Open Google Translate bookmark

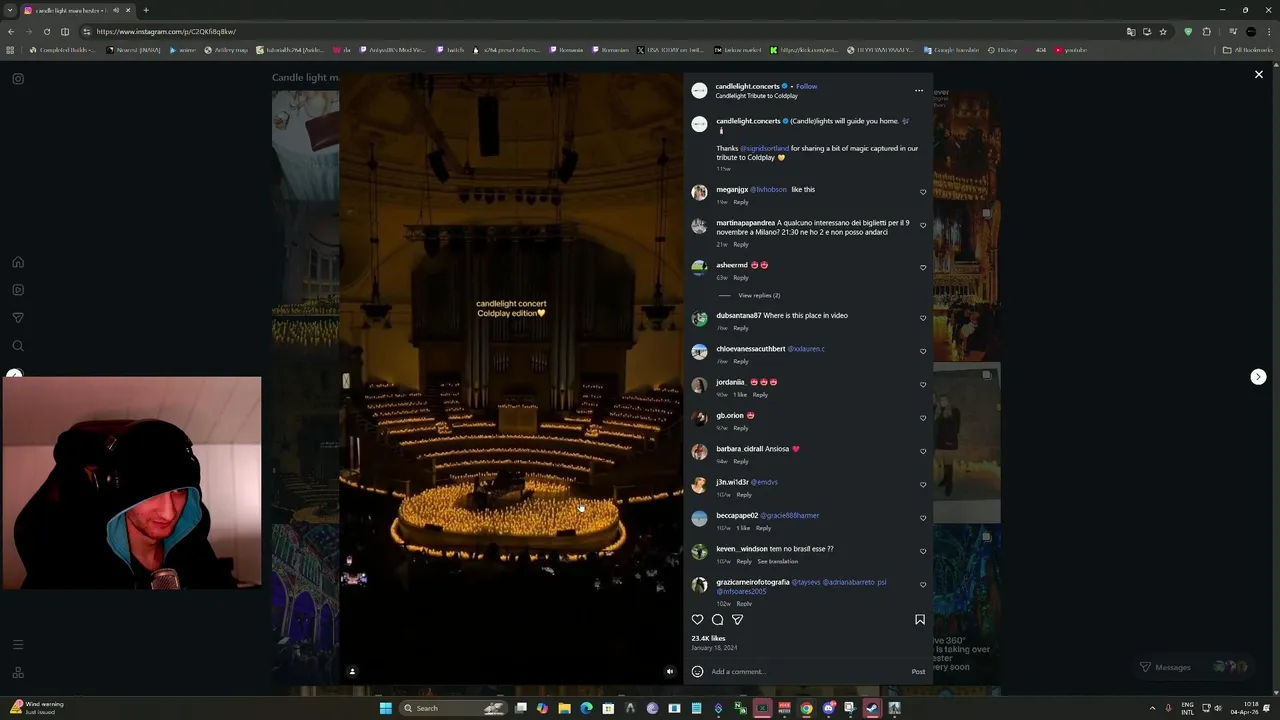[951, 50]
